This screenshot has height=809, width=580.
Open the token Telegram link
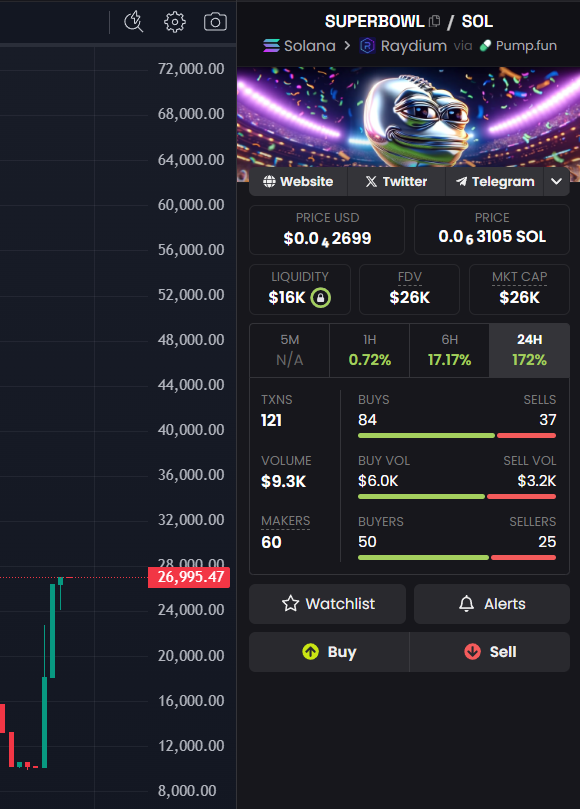[494, 182]
